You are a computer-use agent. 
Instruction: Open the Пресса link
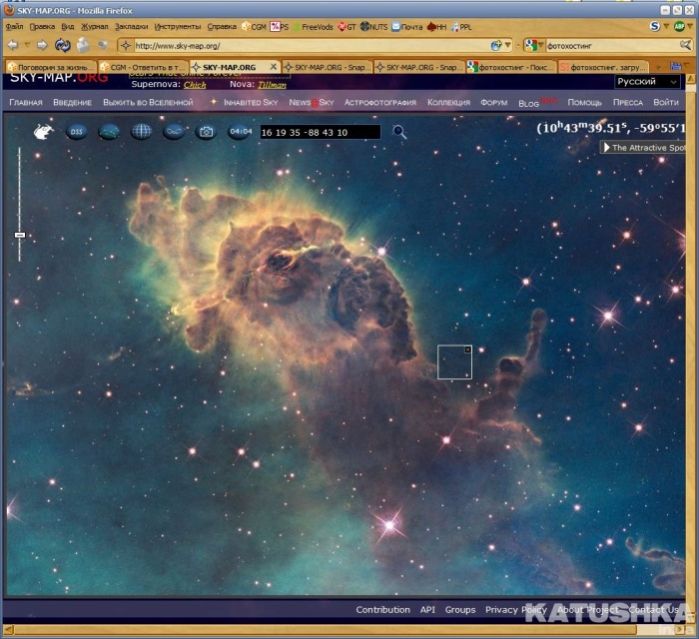tap(628, 103)
